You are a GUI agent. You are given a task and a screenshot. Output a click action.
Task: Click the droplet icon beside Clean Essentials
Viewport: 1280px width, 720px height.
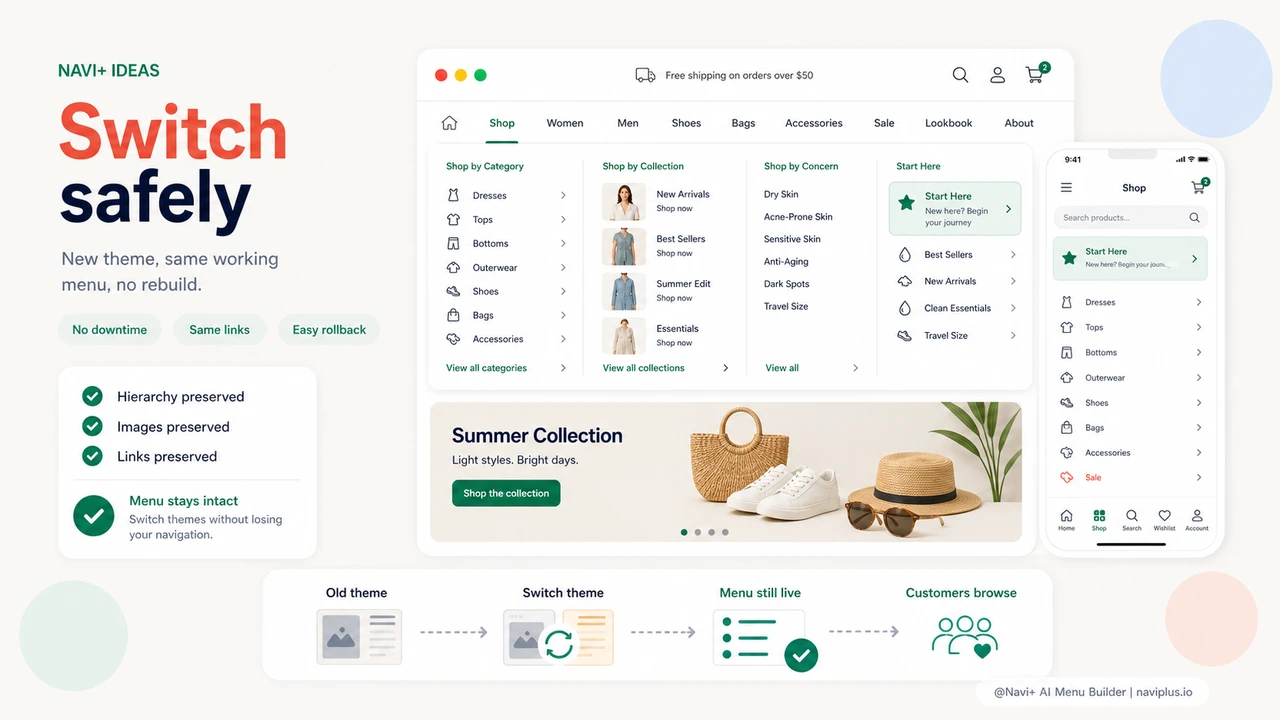(x=905, y=308)
